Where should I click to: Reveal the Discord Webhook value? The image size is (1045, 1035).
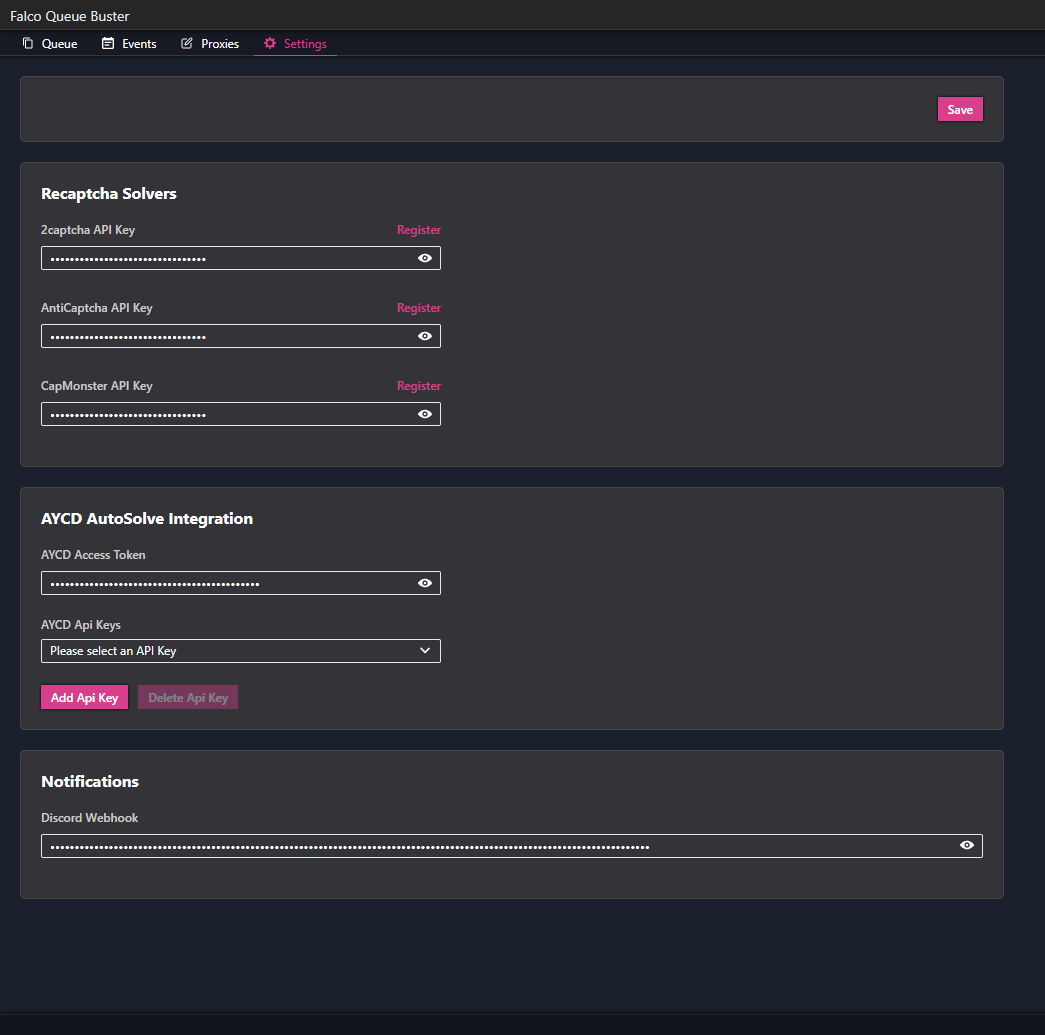tap(966, 845)
